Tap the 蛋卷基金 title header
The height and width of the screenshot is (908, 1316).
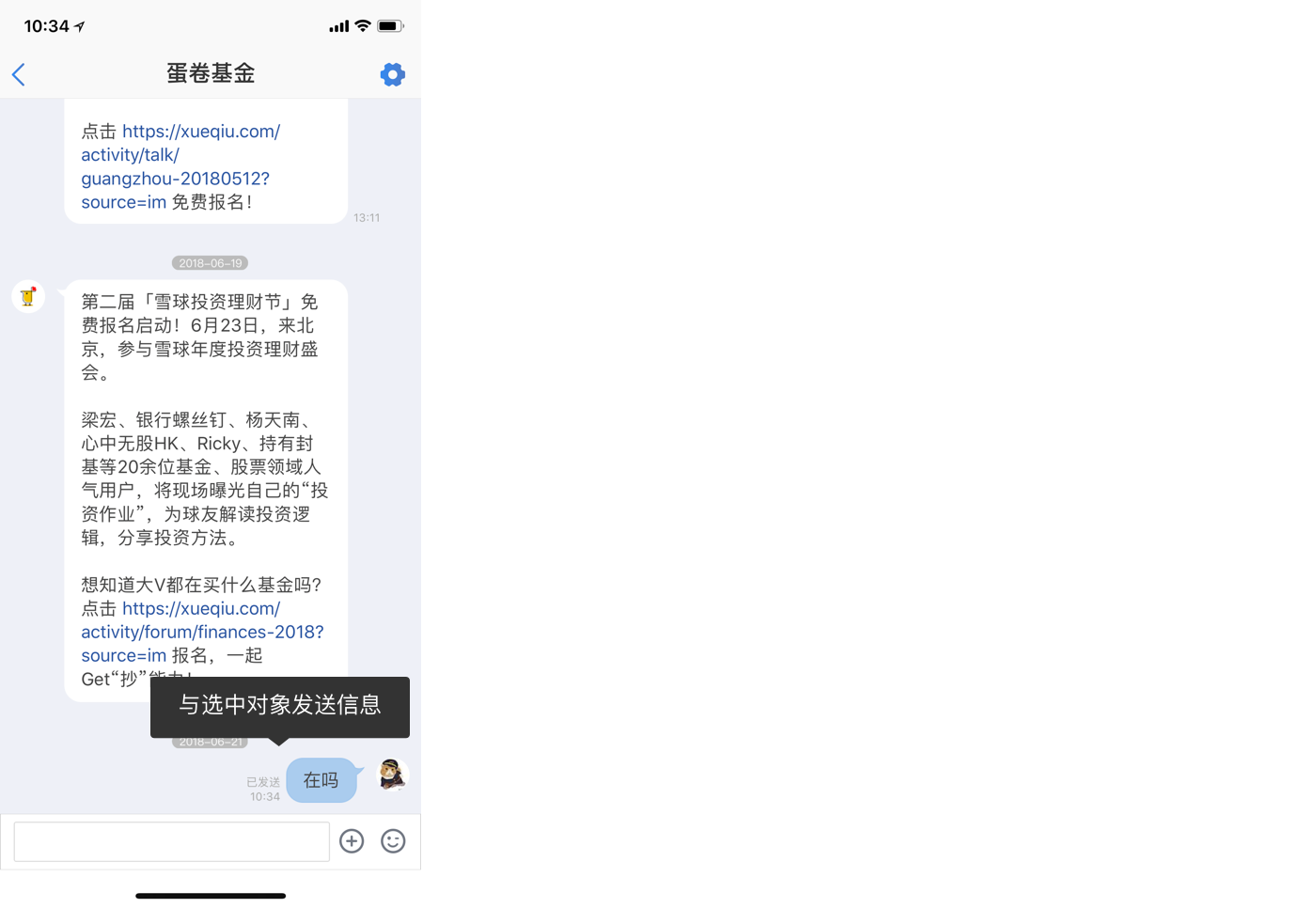click(211, 73)
